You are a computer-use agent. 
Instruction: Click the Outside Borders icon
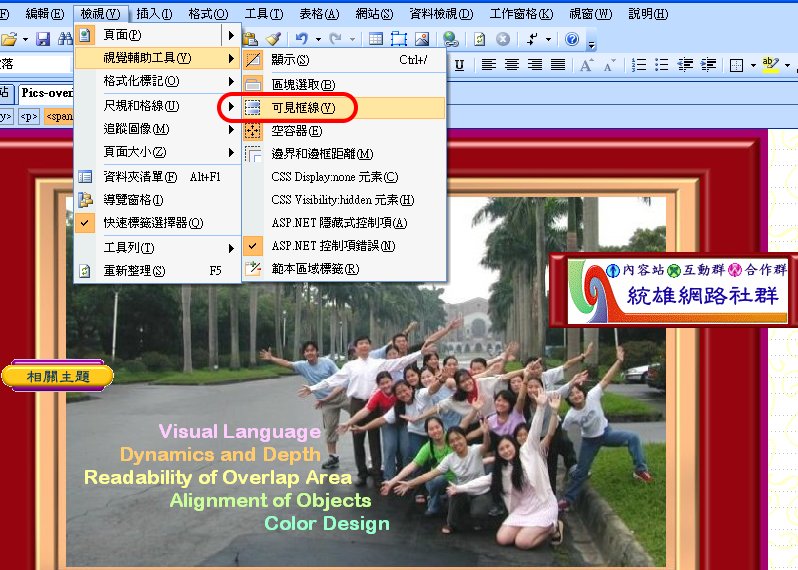tap(736, 65)
